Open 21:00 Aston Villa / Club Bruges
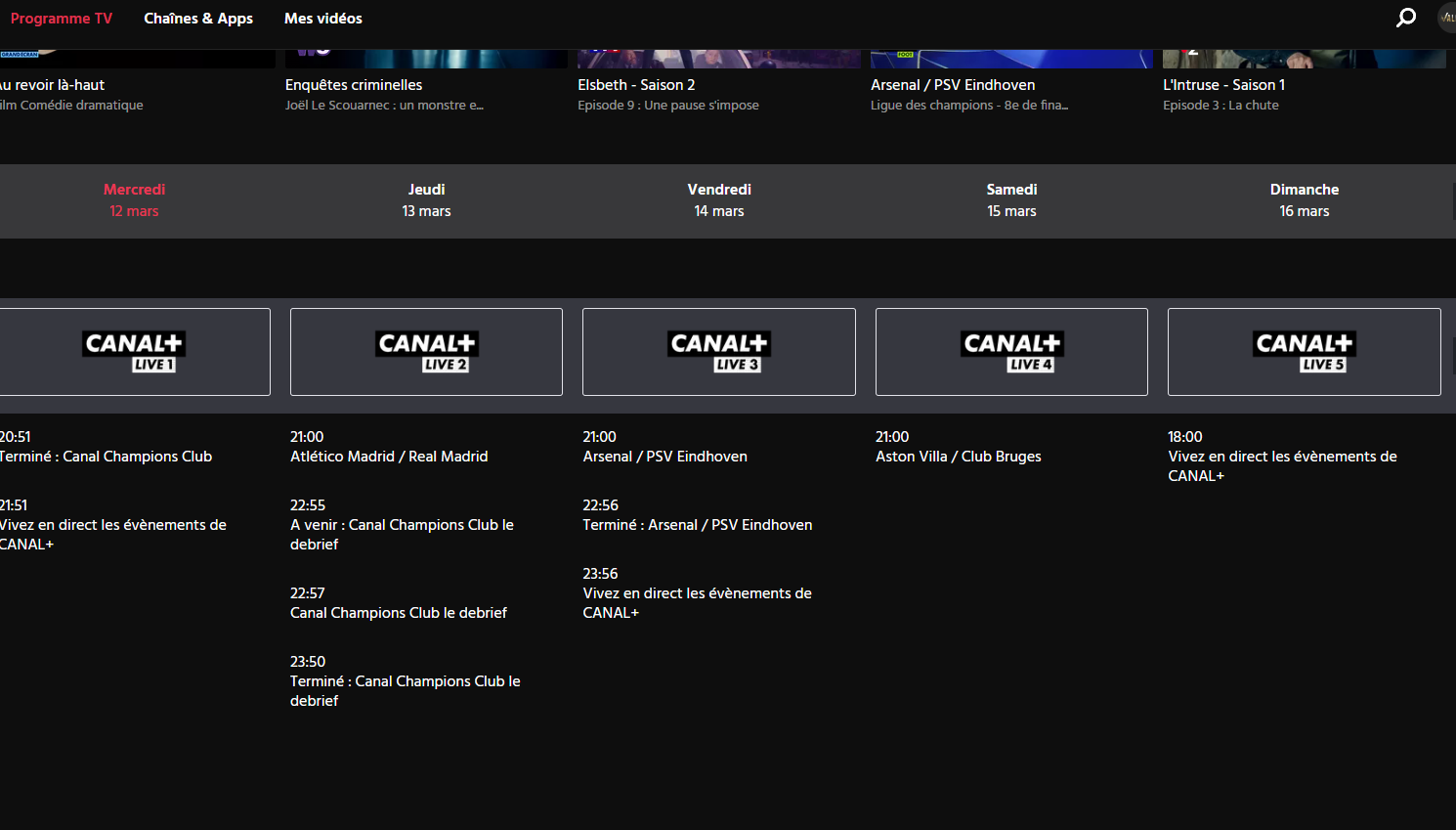 click(959, 447)
